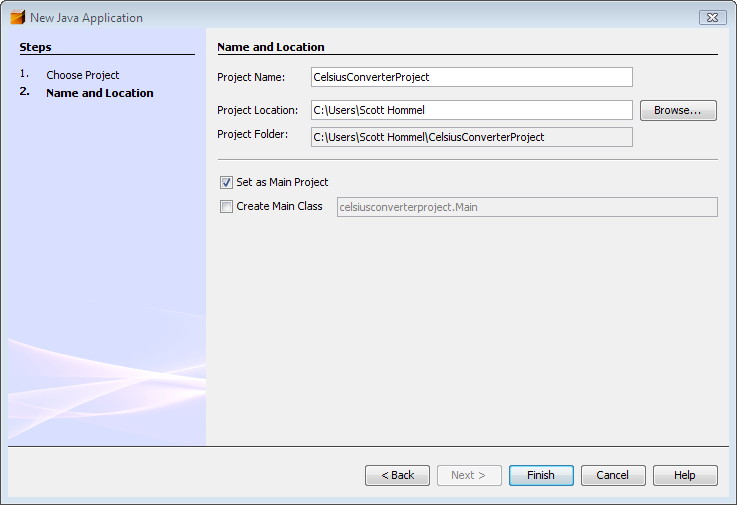This screenshot has width=737, height=505.
Task: Cancel the new project wizard
Action: (x=613, y=475)
